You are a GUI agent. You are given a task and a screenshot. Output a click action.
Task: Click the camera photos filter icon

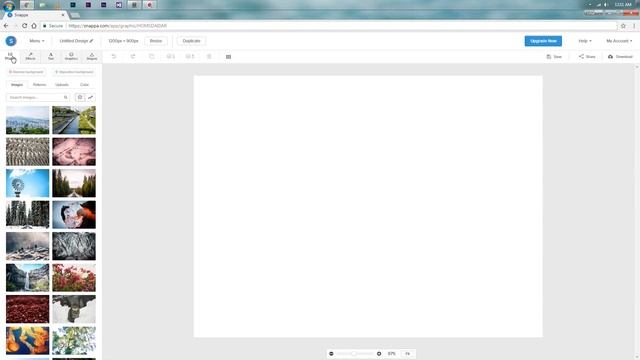80,98
